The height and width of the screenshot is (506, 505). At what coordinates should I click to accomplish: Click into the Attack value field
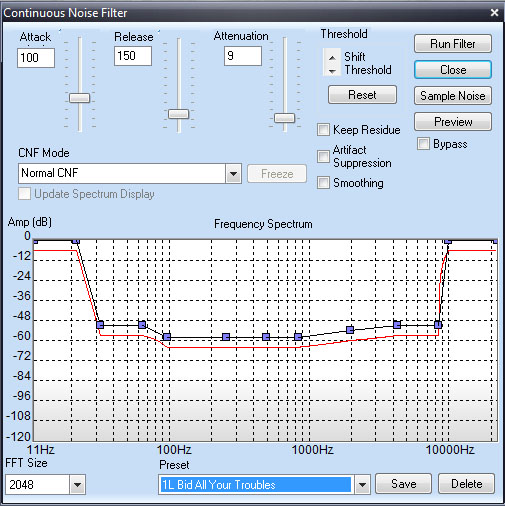[36, 58]
